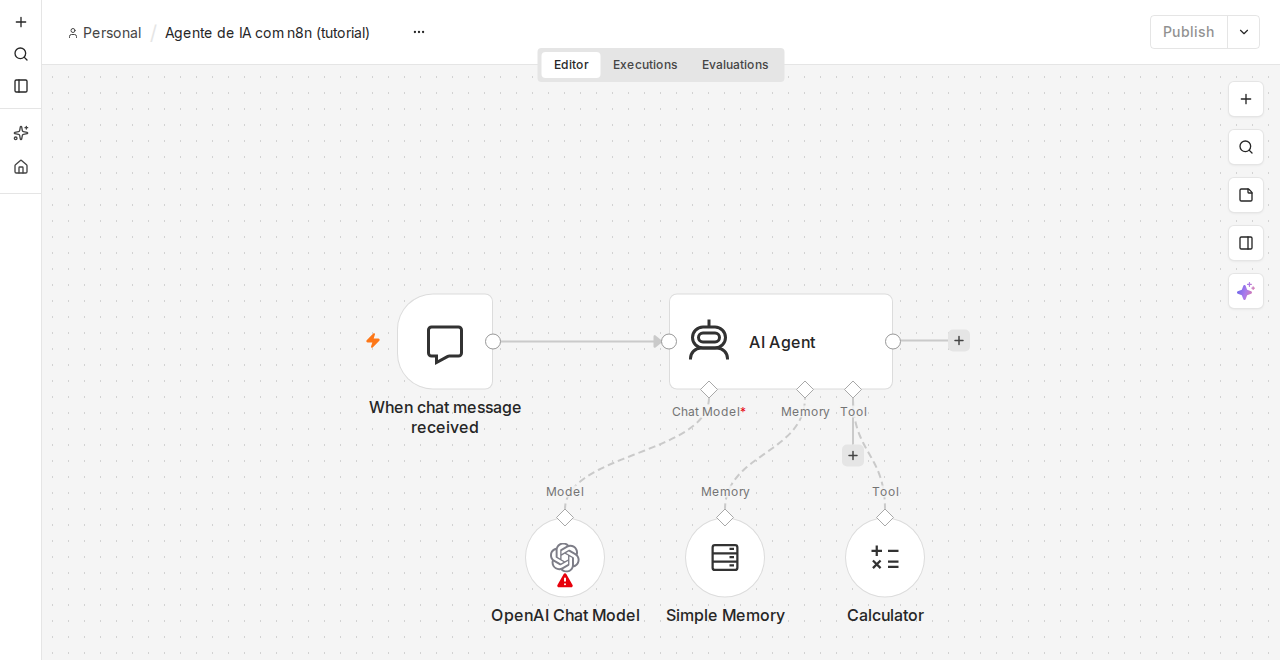Image resolution: width=1280 pixels, height=660 pixels.
Task: Click the 'Calculator' label text
Action: pos(885,615)
